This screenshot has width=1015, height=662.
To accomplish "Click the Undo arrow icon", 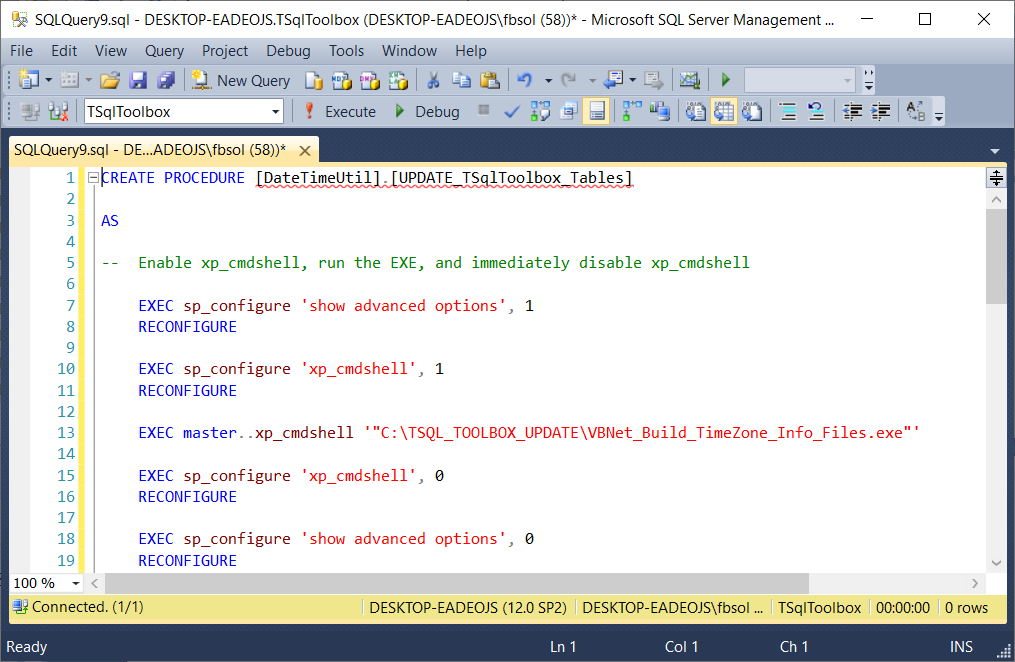I will (x=523, y=80).
